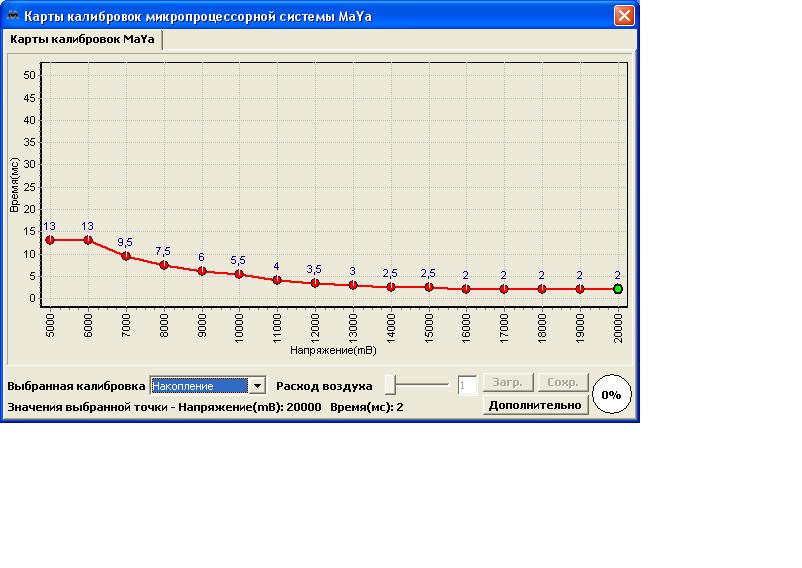The image size is (802, 568).
Task: Select the red point at 6000 mV
Action: [x=88, y=240]
